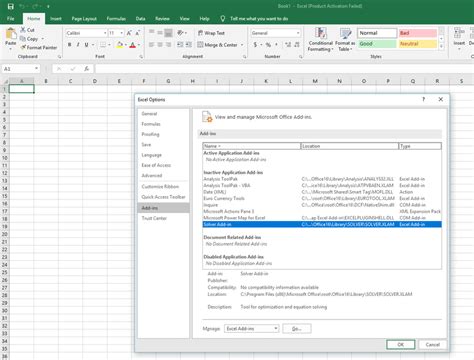Expand the Paste options arrow
The height and width of the screenshot is (360, 474).
[11, 49]
